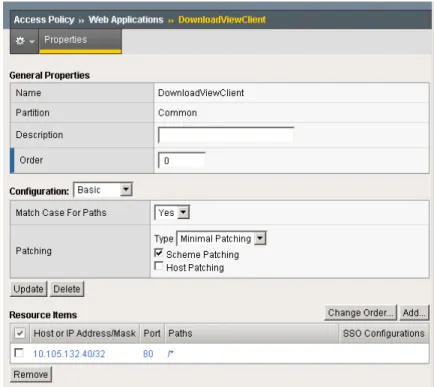
Task: Click the port 80 link
Action: [148, 354]
